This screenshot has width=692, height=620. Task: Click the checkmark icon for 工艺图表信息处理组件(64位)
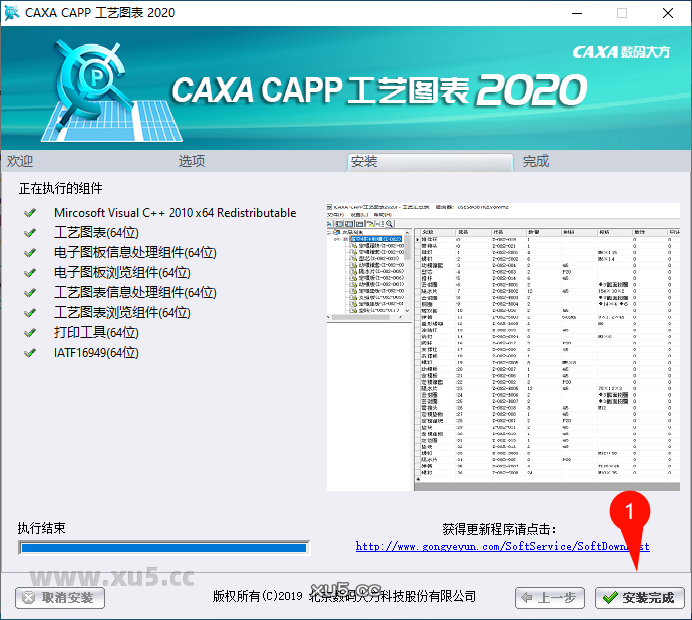(30, 293)
